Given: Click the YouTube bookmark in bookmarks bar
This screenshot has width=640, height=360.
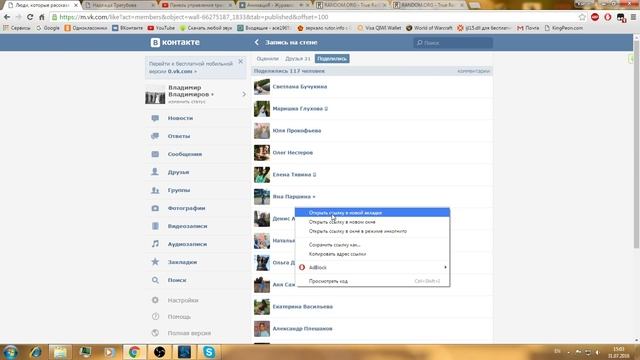Looking at the screenshot, I should (x=161, y=28).
